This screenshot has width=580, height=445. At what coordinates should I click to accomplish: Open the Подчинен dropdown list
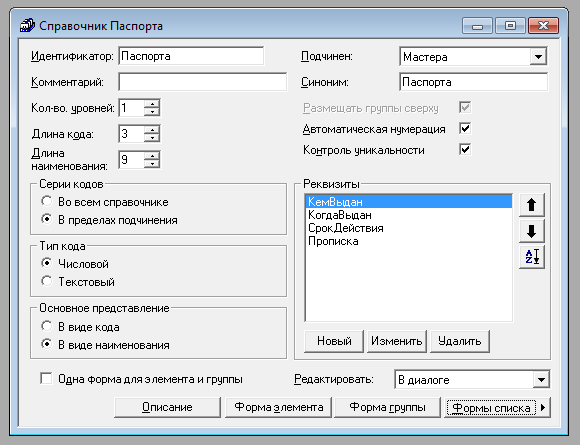pyautogui.click(x=538, y=57)
